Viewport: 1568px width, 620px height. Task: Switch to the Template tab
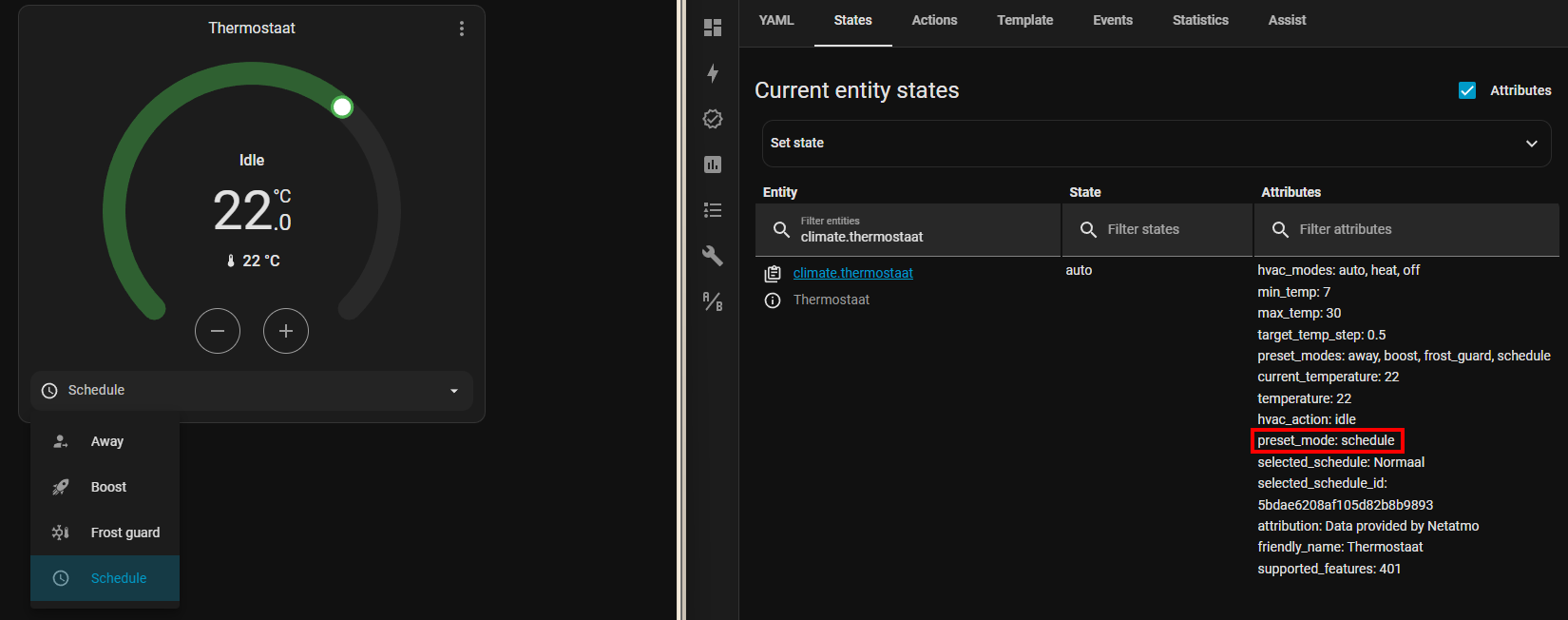[x=1024, y=20]
